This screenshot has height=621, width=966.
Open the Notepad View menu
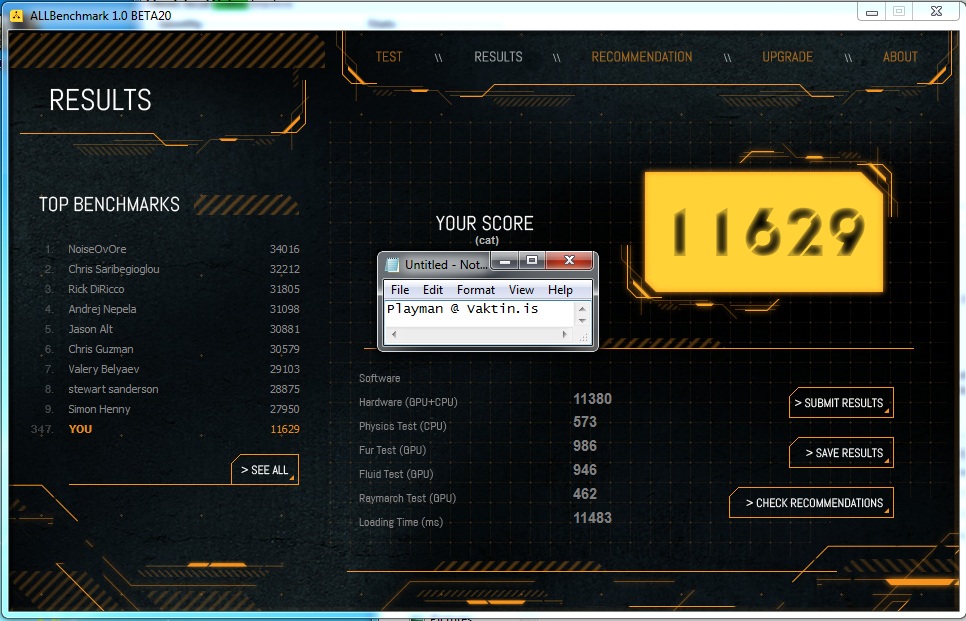(x=521, y=290)
